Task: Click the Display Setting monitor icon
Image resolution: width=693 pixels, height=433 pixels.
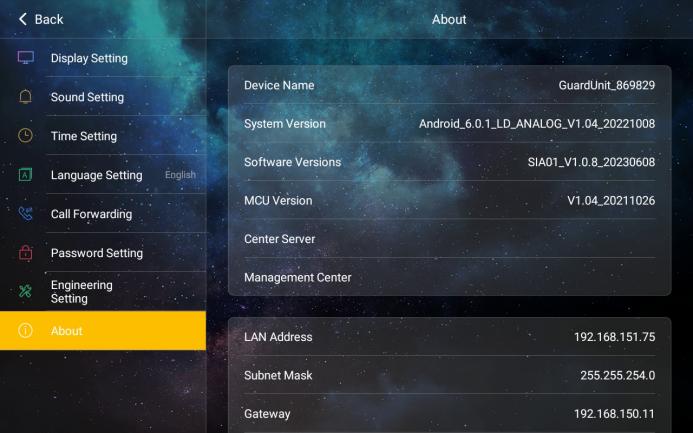Action: coord(26,57)
